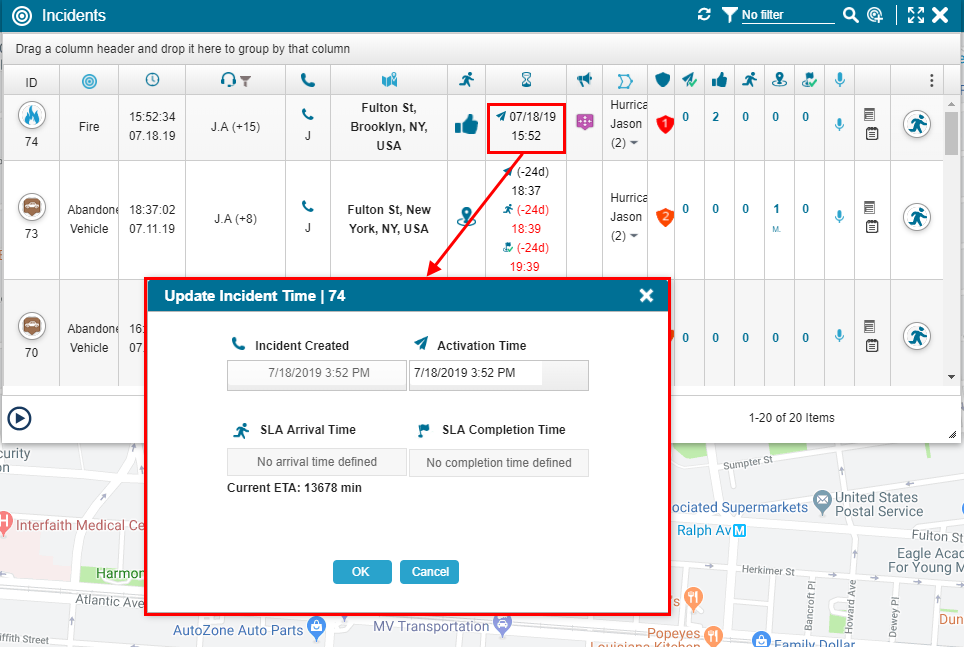Close the Update Incident Time dialog
The height and width of the screenshot is (647, 964).
click(x=646, y=295)
